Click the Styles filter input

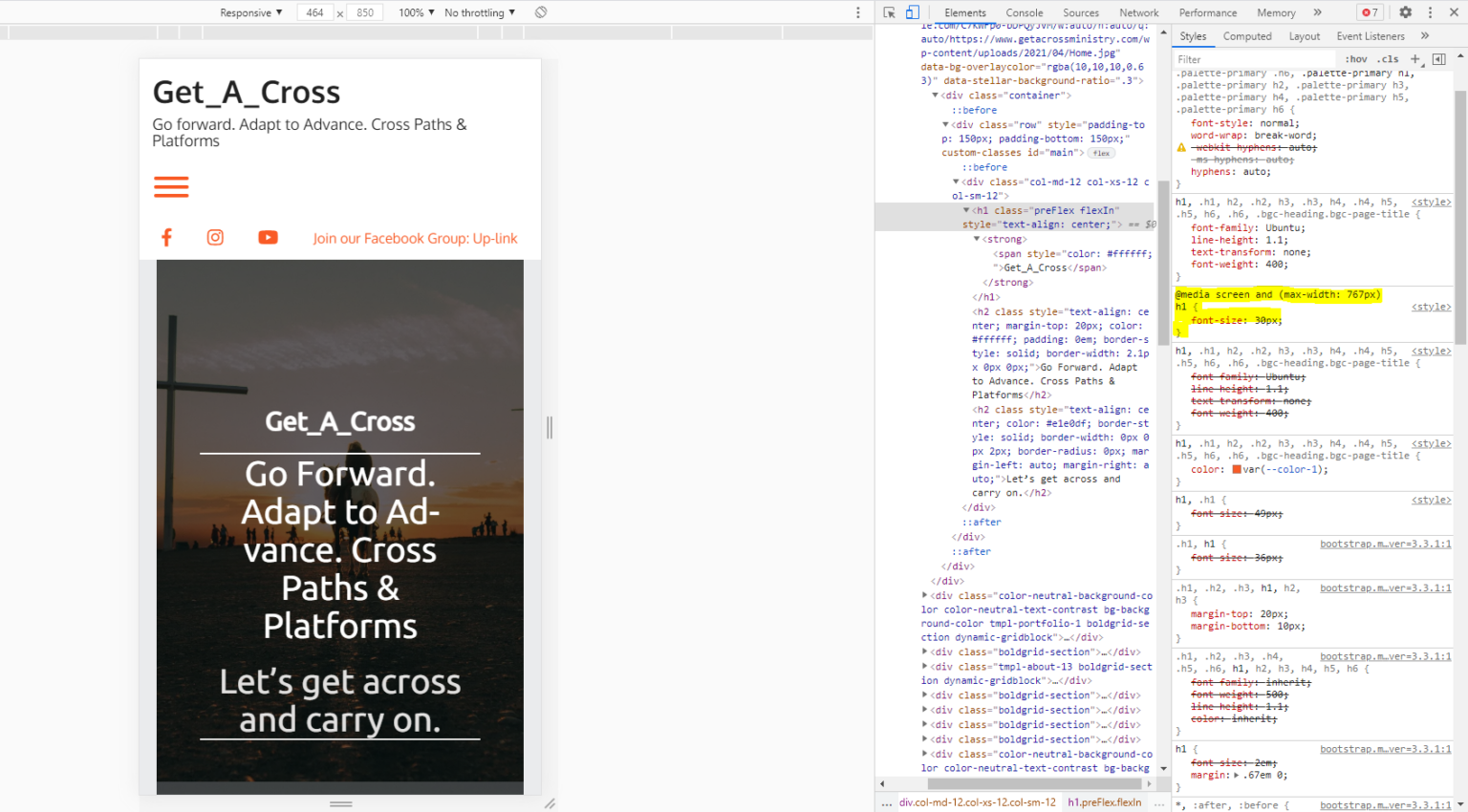click(x=1255, y=59)
